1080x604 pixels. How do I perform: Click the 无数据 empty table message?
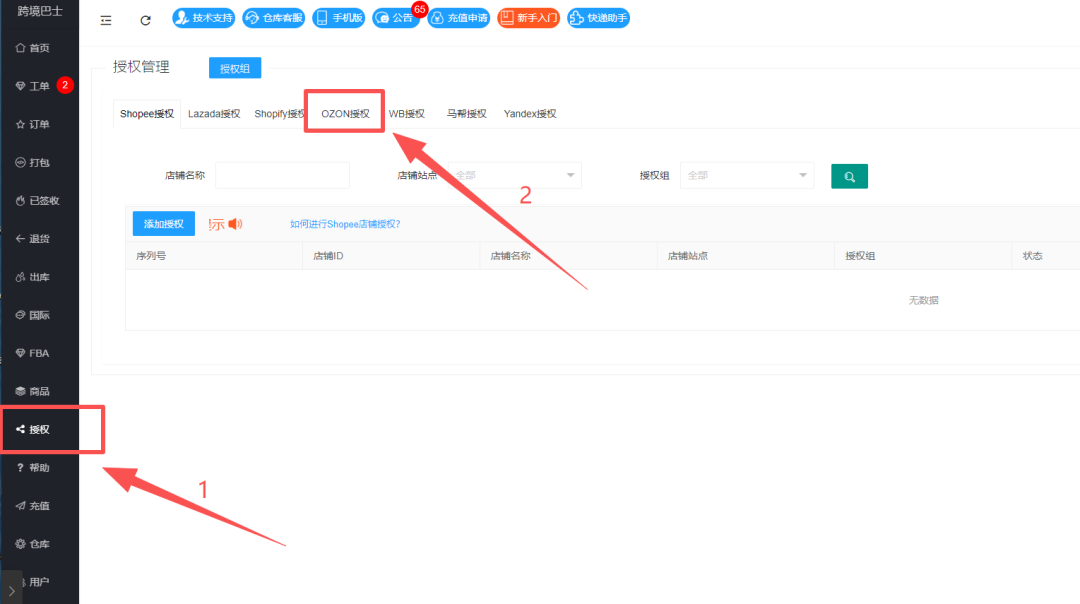(924, 300)
